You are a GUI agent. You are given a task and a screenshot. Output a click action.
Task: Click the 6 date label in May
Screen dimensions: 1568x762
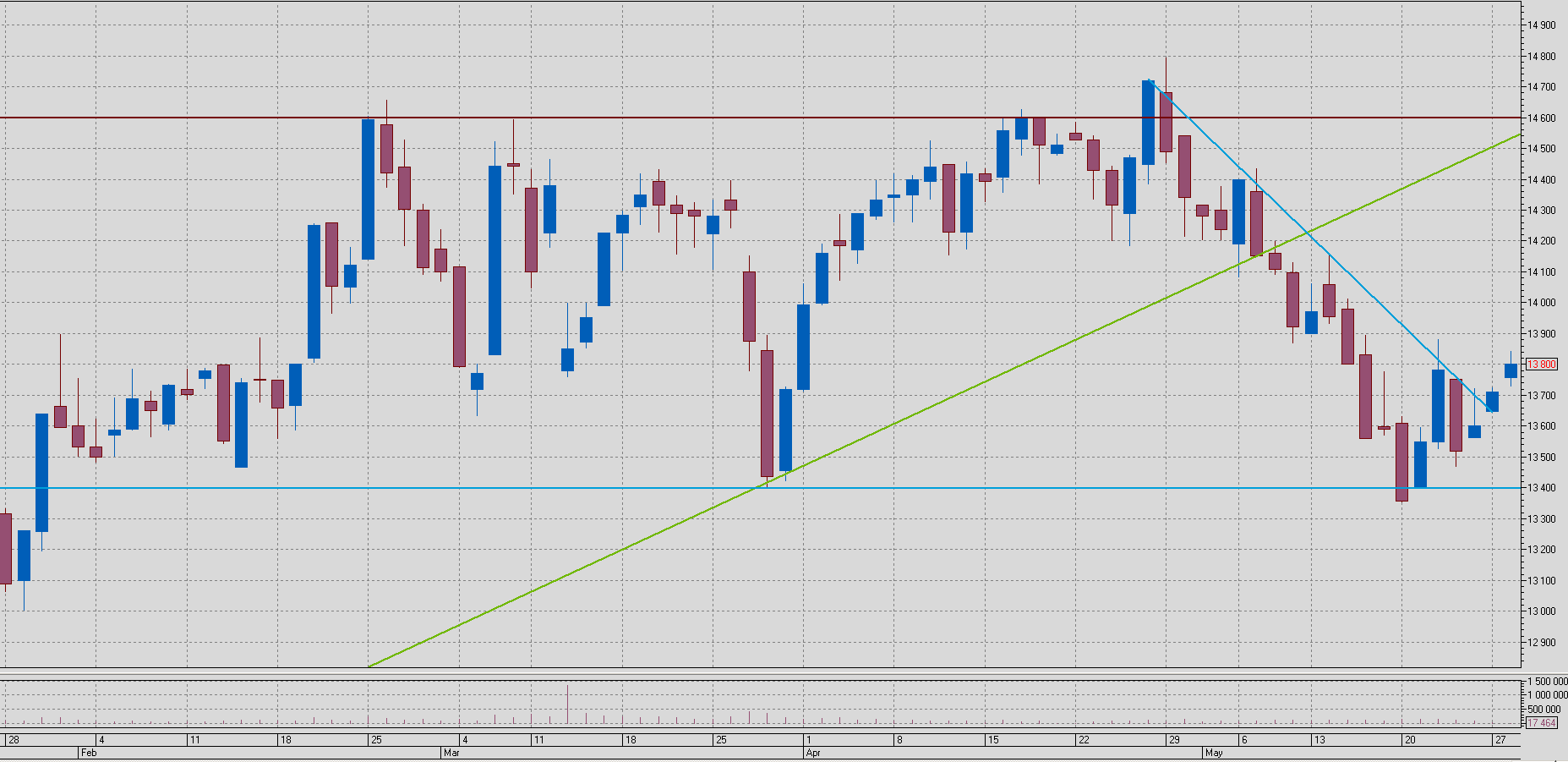(1244, 740)
